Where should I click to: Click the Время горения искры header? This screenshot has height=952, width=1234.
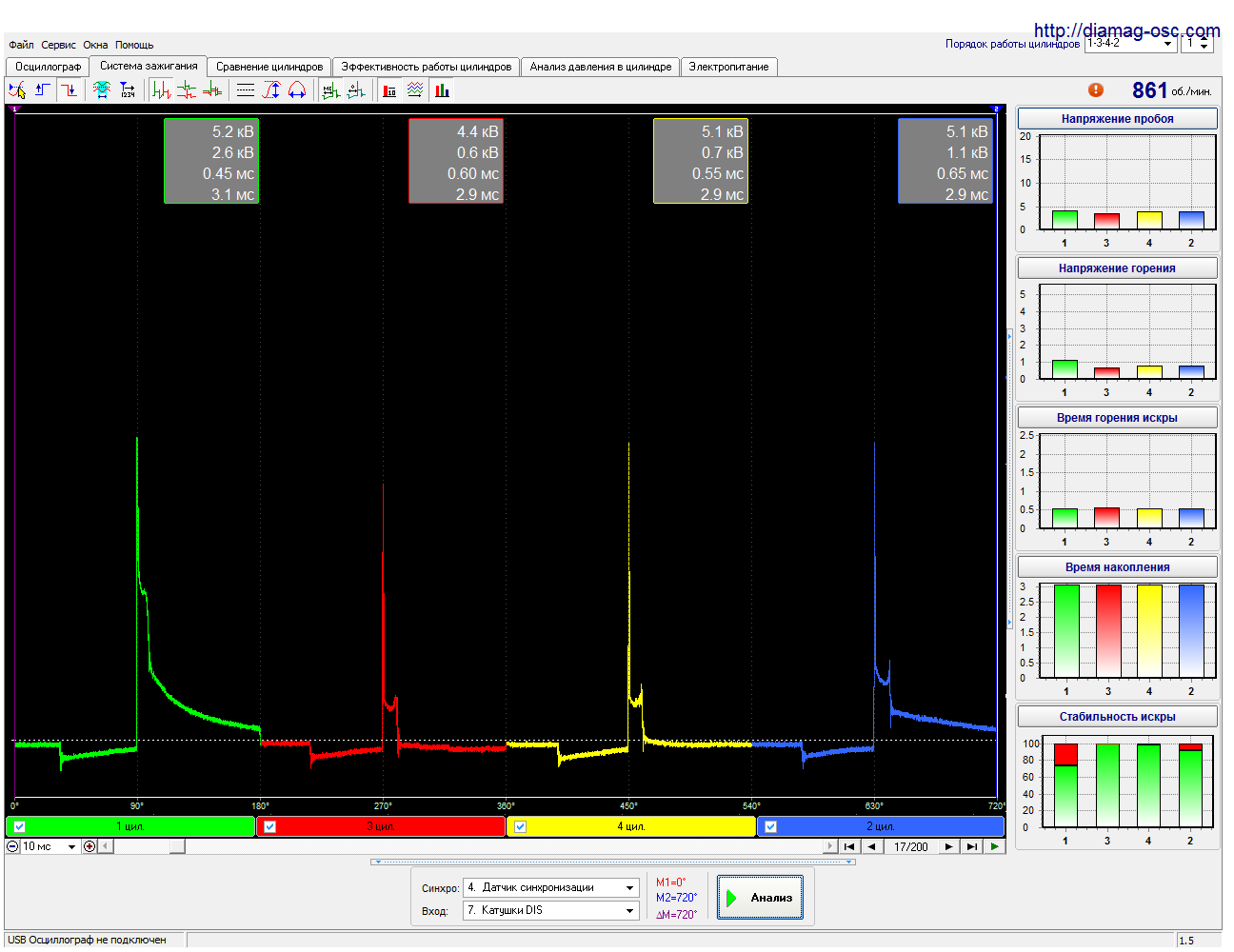click(x=1118, y=418)
